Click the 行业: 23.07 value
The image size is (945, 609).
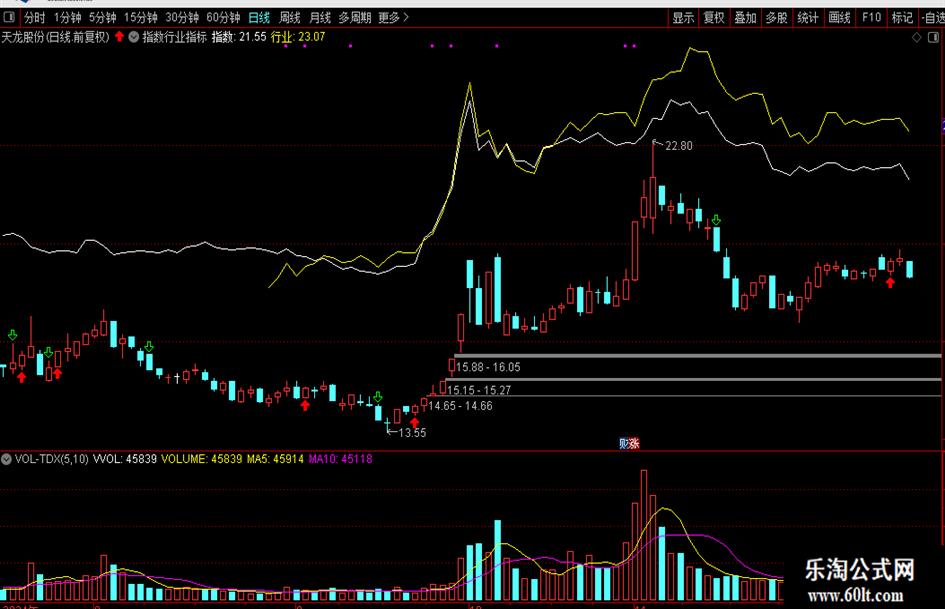coord(298,37)
